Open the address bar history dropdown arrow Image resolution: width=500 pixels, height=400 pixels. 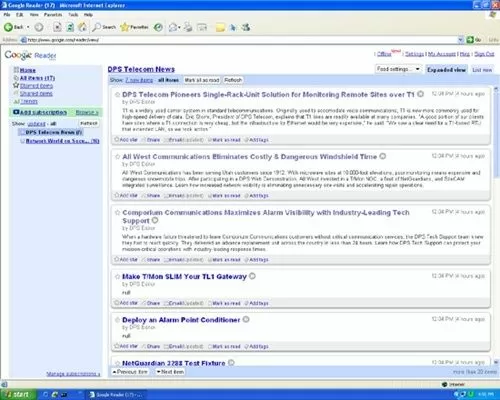click(461, 40)
